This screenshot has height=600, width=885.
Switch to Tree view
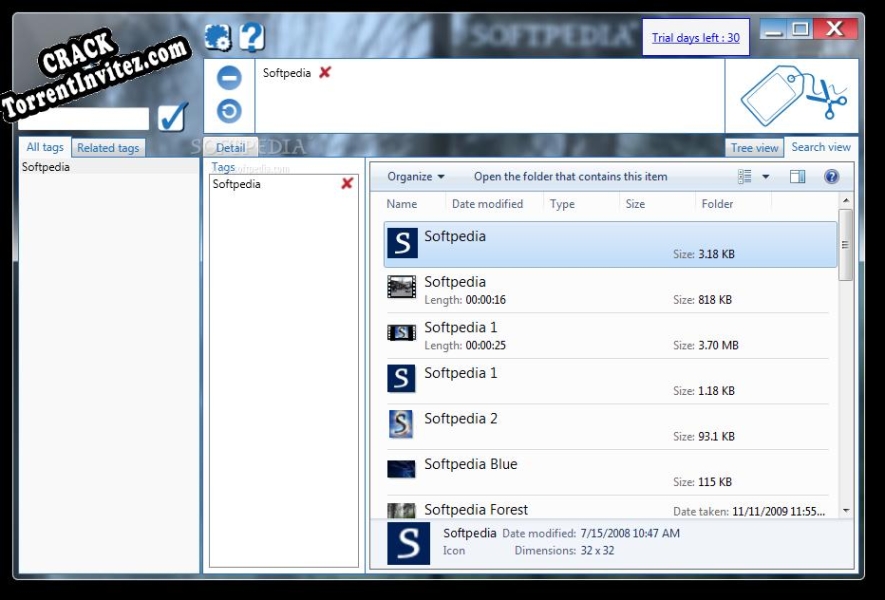753,147
